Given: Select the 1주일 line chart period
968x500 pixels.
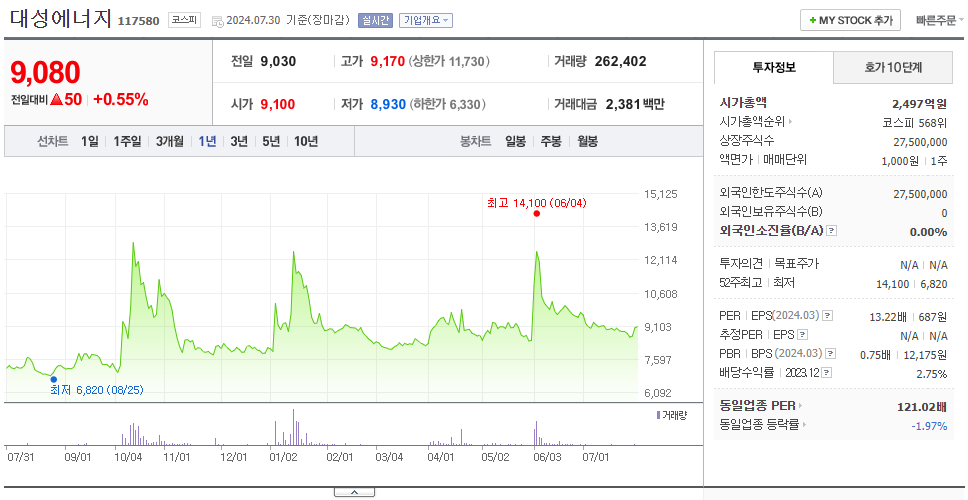Looking at the screenshot, I should click(x=127, y=141).
